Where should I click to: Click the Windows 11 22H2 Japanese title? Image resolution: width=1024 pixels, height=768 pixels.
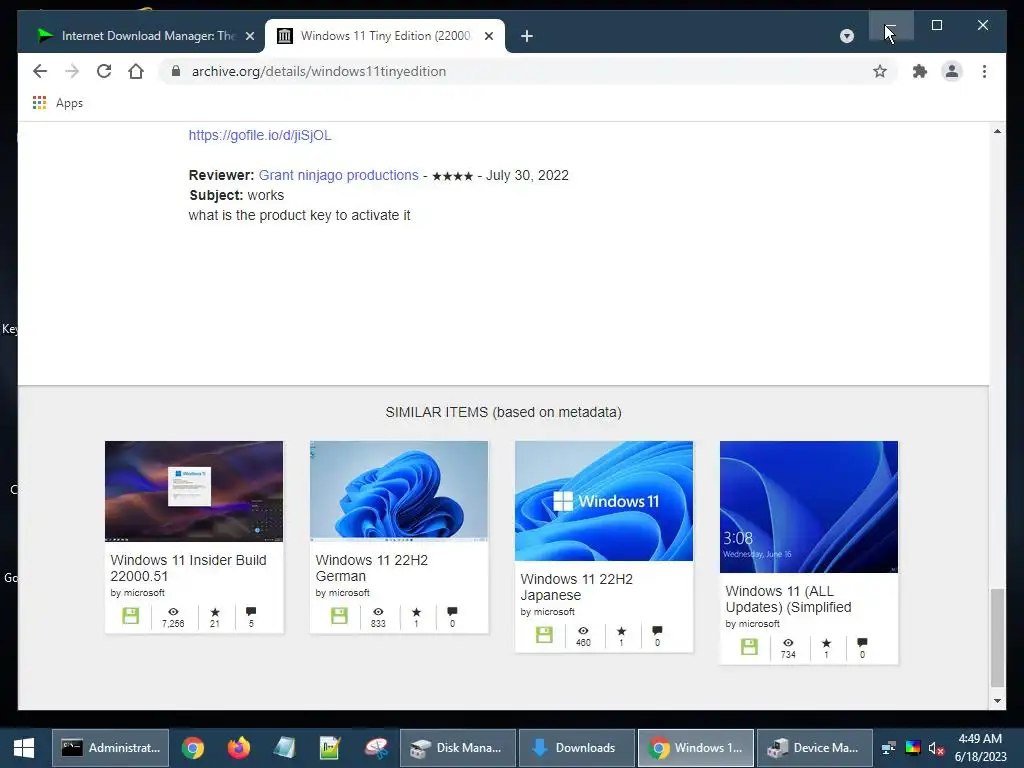[x=577, y=587]
